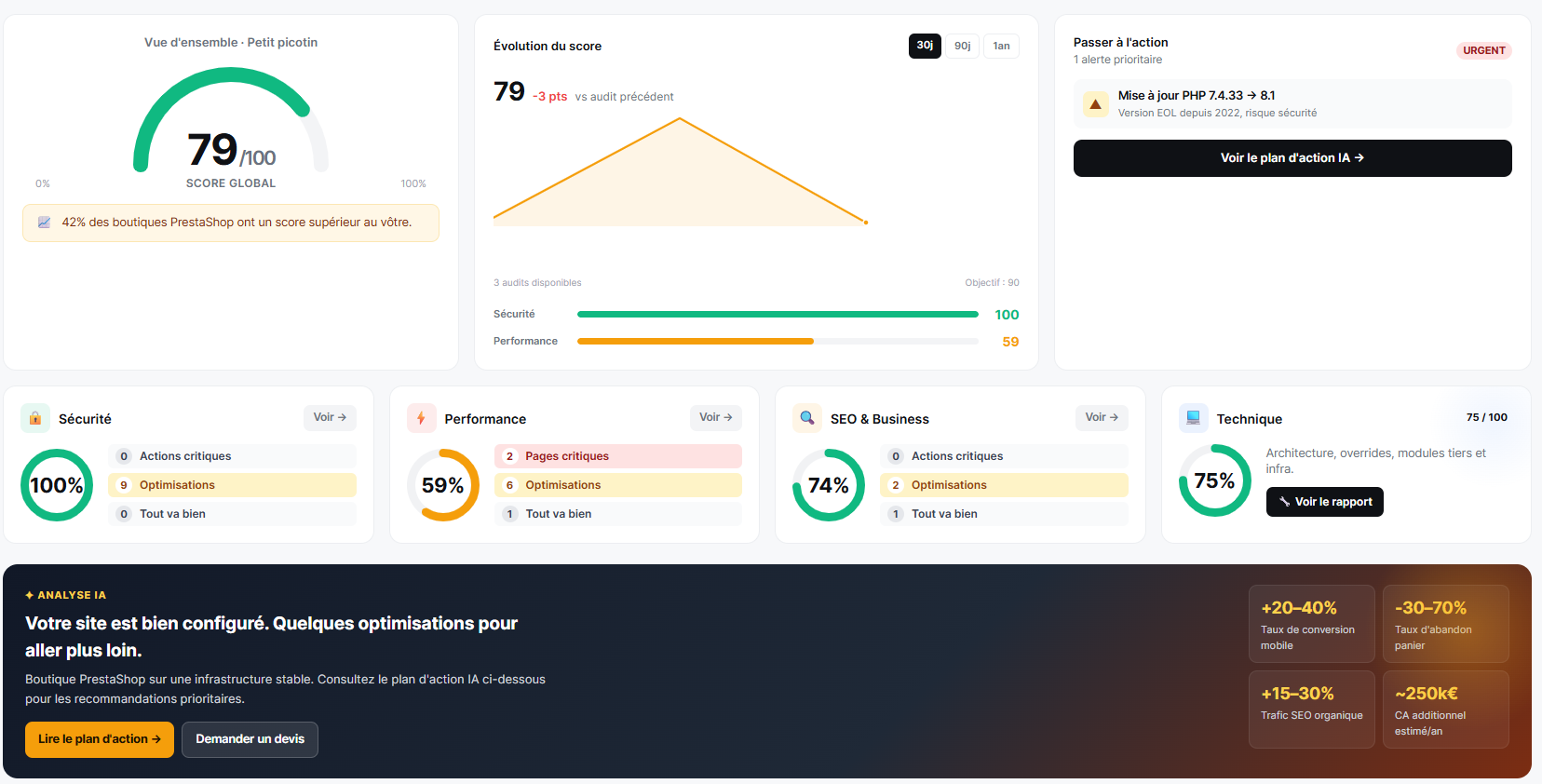Click the sparkle icon beside ANALYSE IA
The width and height of the screenshot is (1542, 784).
pos(30,595)
